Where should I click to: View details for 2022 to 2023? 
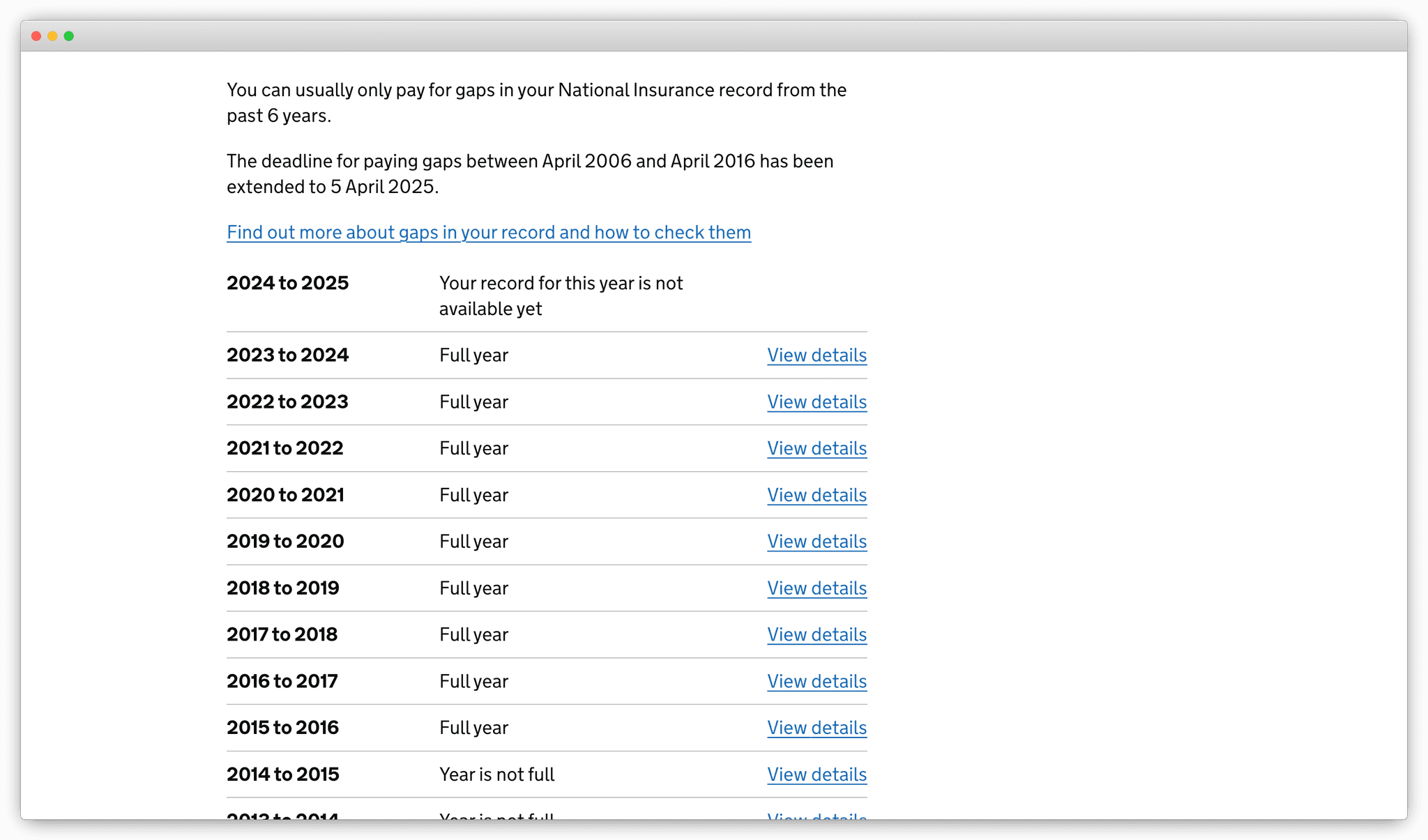click(x=816, y=402)
